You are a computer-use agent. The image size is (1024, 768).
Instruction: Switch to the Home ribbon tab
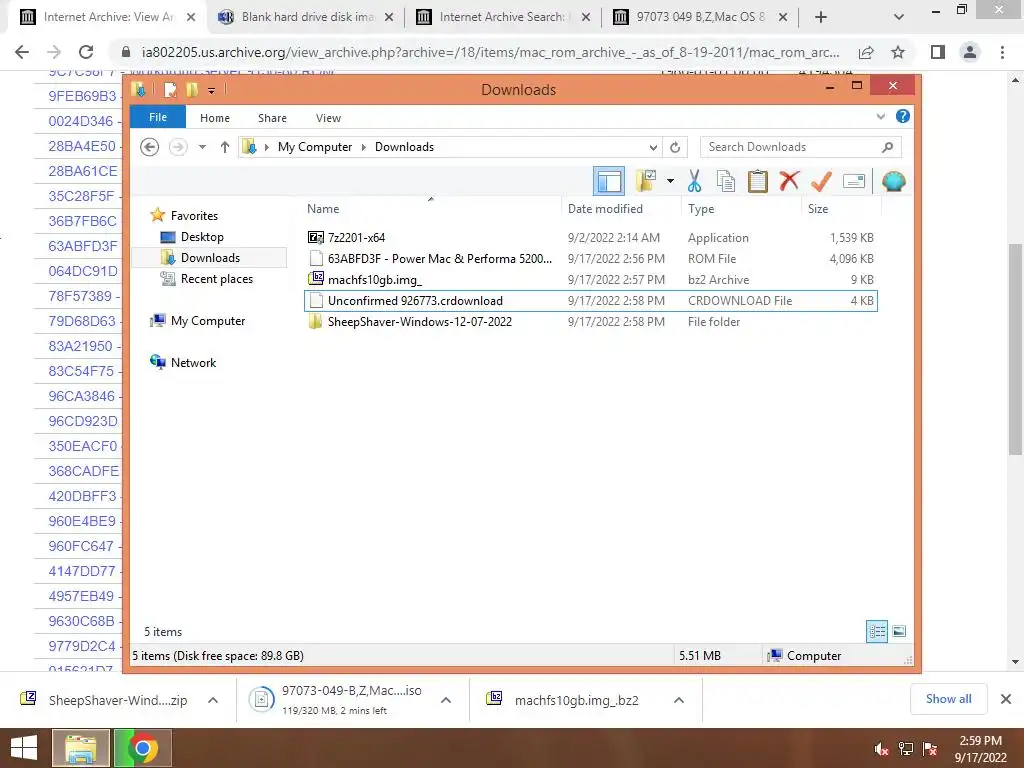point(215,118)
